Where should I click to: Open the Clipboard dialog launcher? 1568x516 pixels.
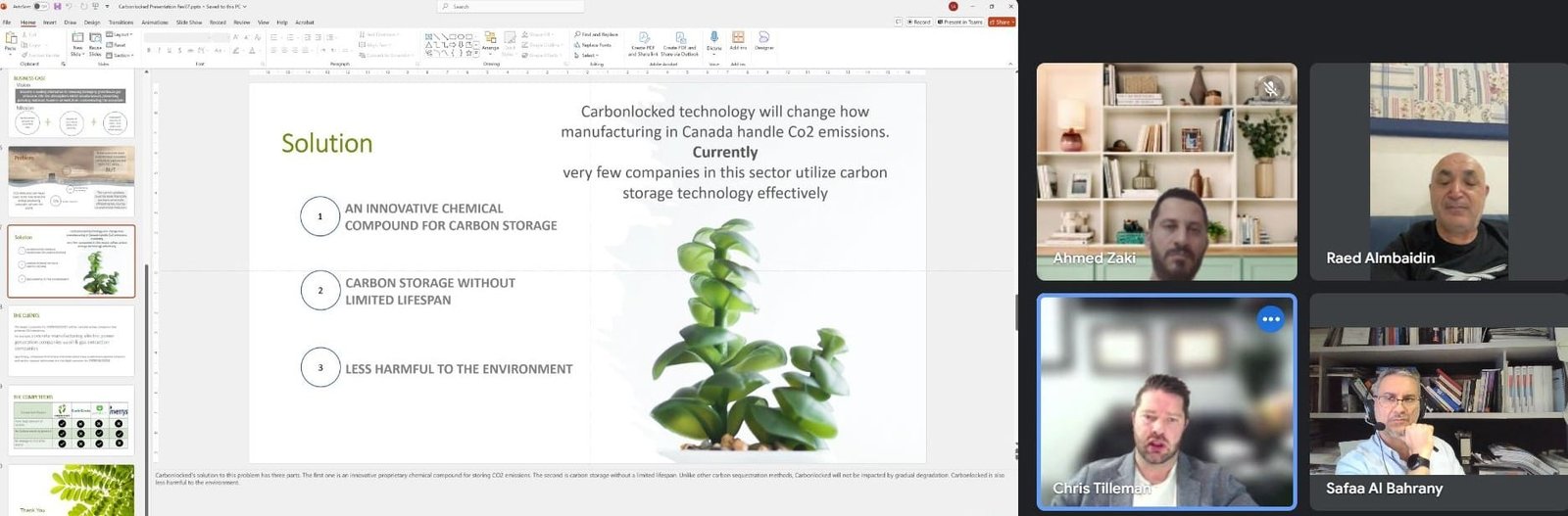pos(64,64)
